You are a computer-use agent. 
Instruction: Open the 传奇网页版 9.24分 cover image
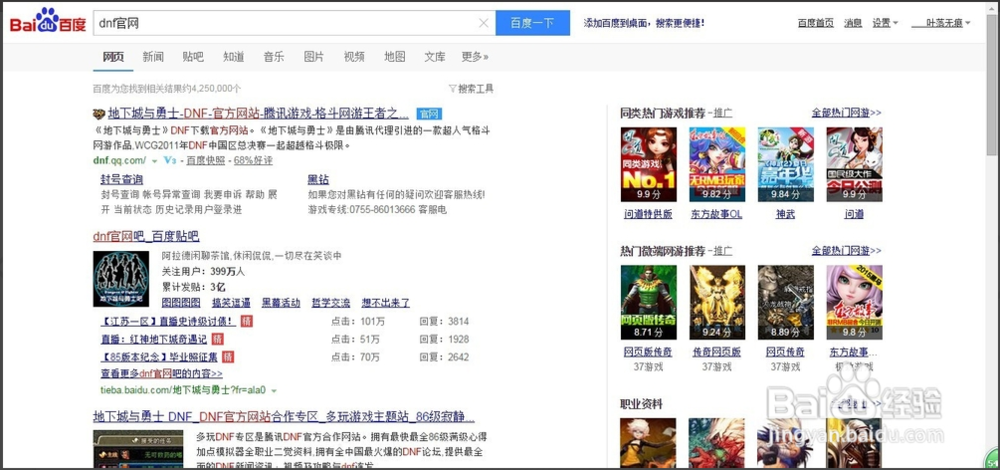tap(717, 302)
